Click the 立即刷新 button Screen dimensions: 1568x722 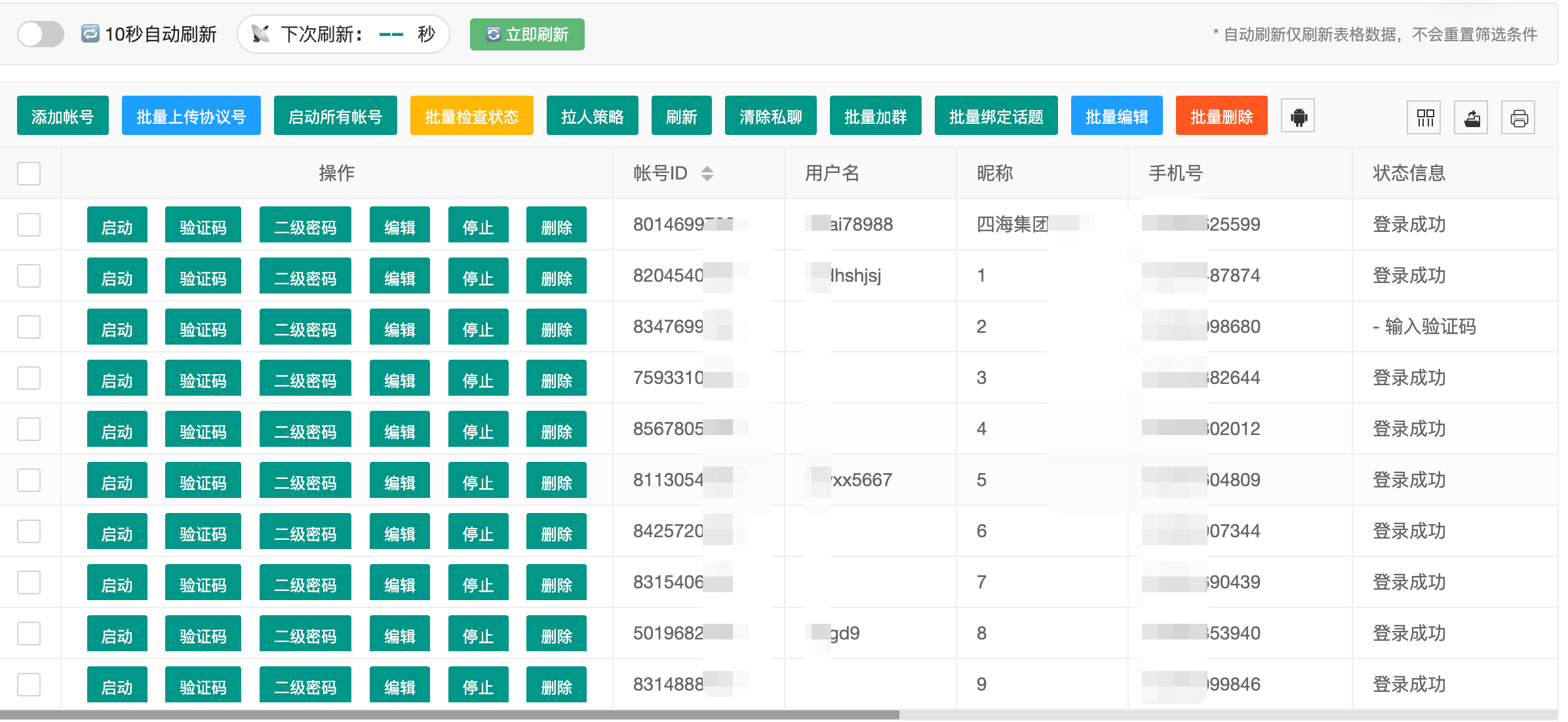tap(527, 34)
